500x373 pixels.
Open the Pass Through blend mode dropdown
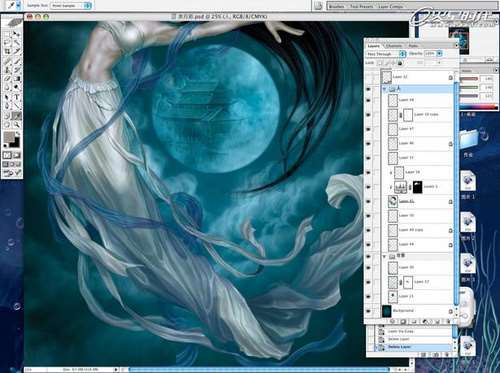[386, 54]
